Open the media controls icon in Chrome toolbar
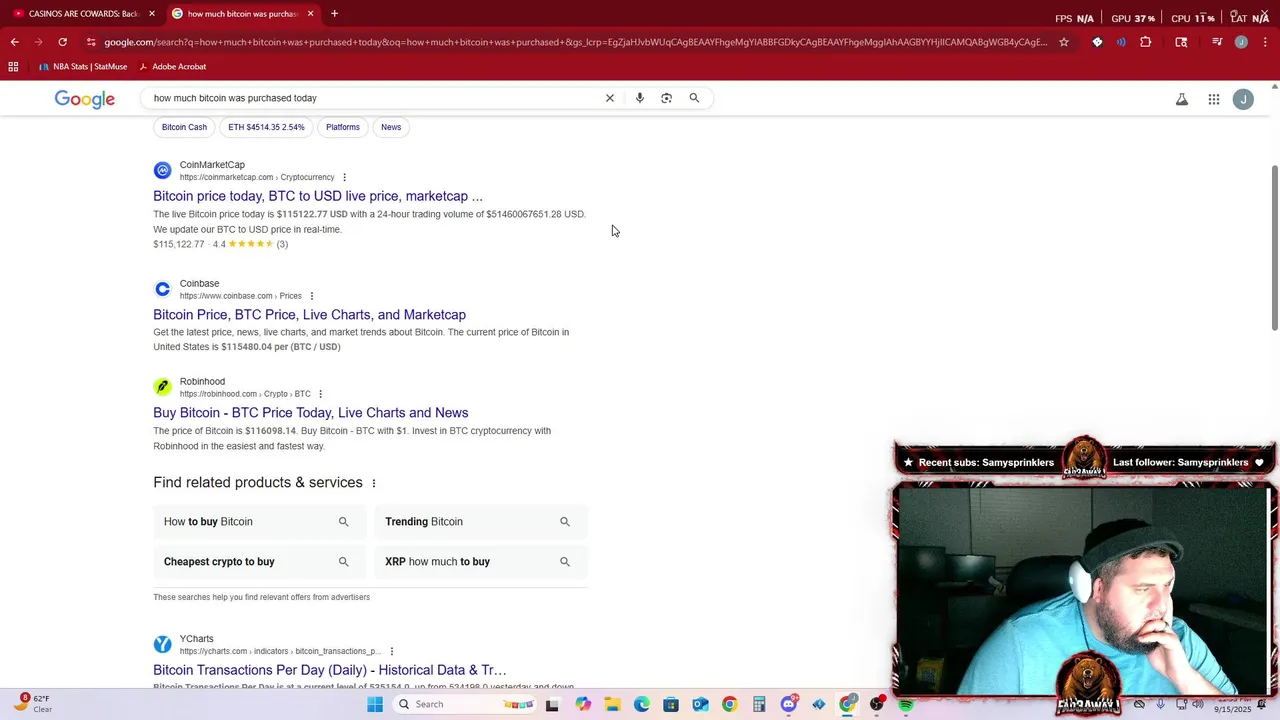The height and width of the screenshot is (720, 1280). [x=1217, y=42]
